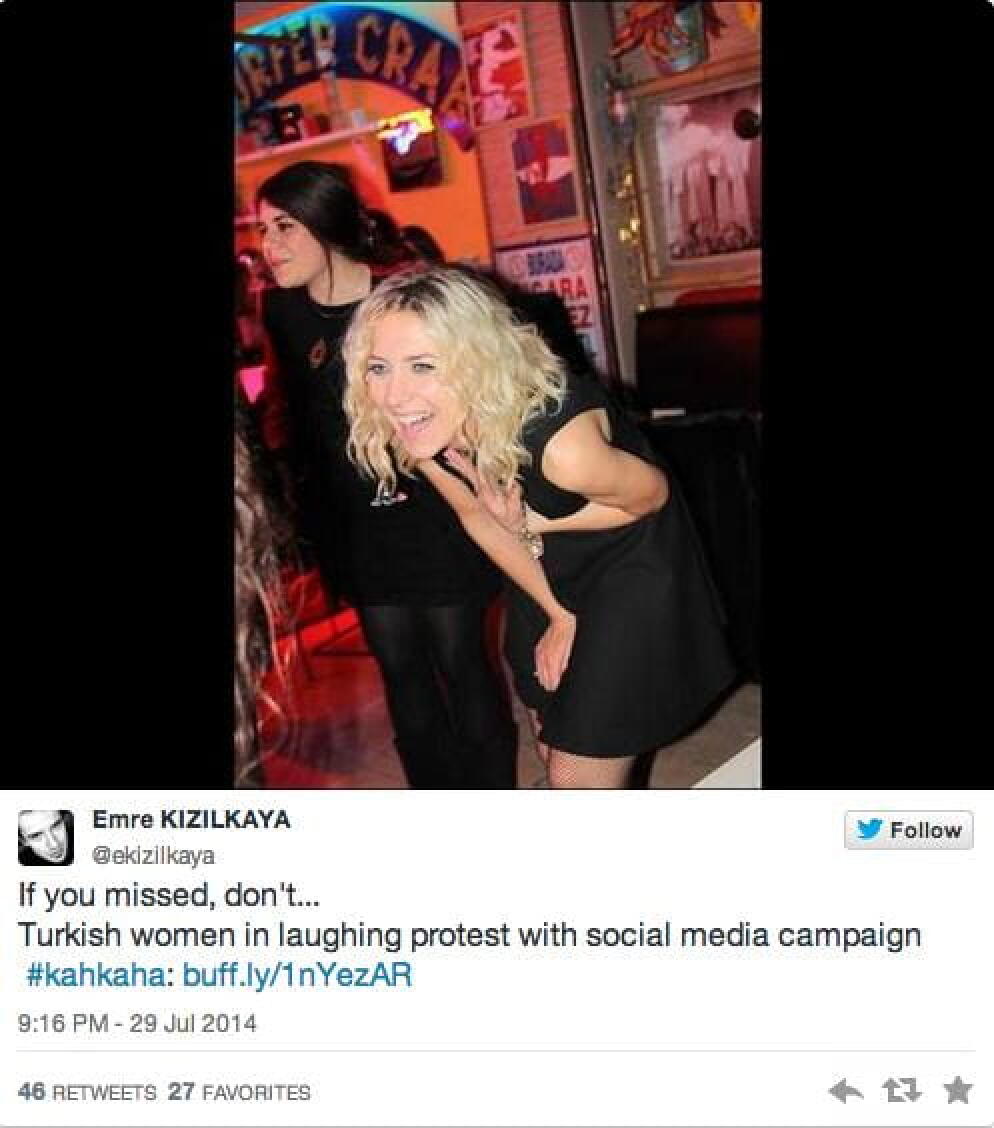Follow Emre KIZILKAYA

(x=908, y=830)
